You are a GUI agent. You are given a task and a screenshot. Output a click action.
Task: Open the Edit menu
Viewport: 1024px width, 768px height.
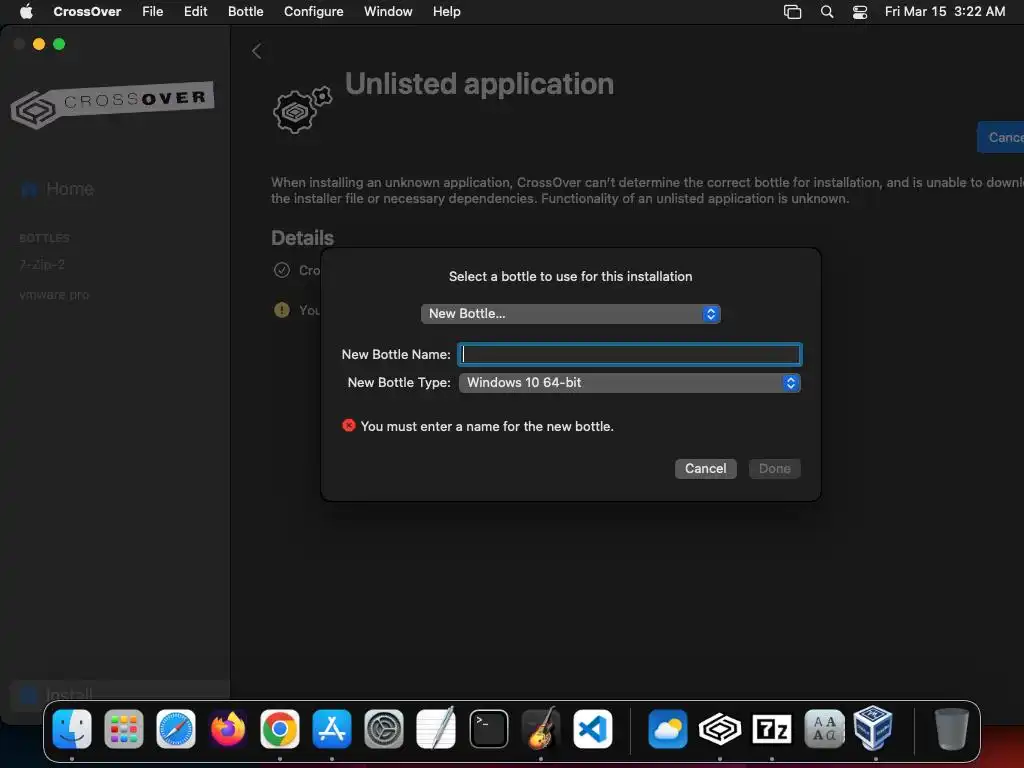coord(195,11)
